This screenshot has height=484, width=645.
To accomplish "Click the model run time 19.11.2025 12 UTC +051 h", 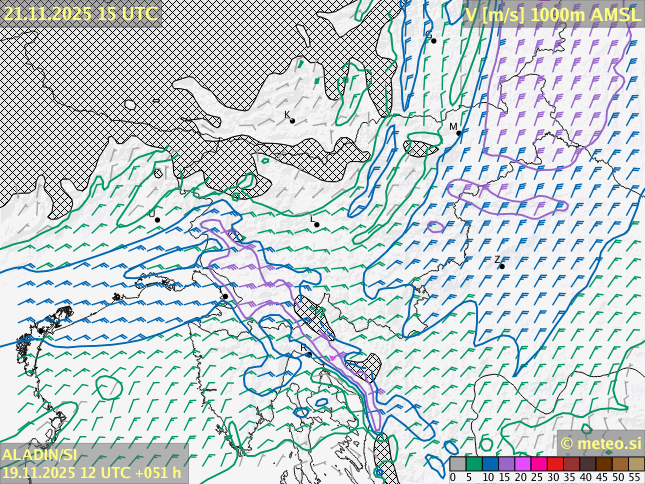I will [91, 473].
